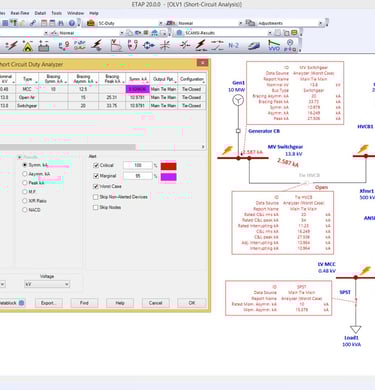Open the SC-Duty study case dropdown
The height and width of the screenshot is (390, 375).
click(160, 23)
